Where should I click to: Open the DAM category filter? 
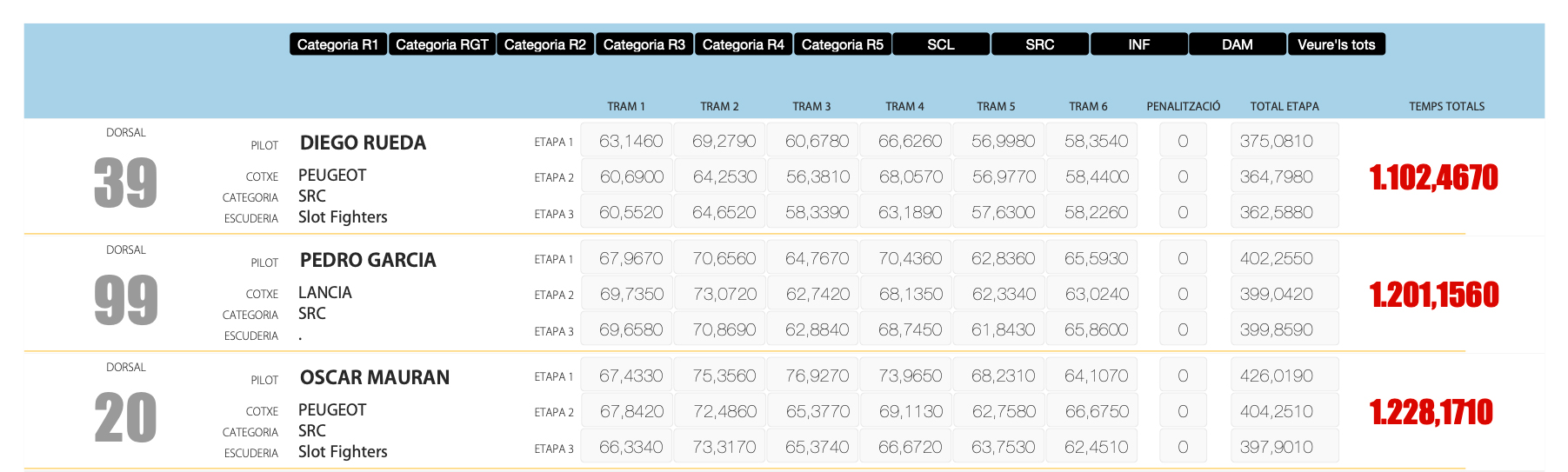point(1238,44)
